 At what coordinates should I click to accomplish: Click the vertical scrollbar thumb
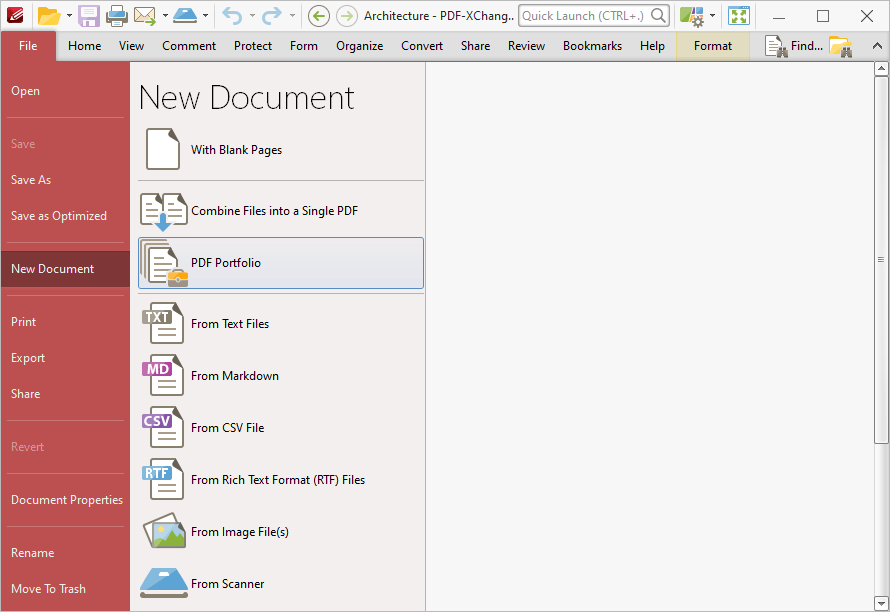click(881, 260)
